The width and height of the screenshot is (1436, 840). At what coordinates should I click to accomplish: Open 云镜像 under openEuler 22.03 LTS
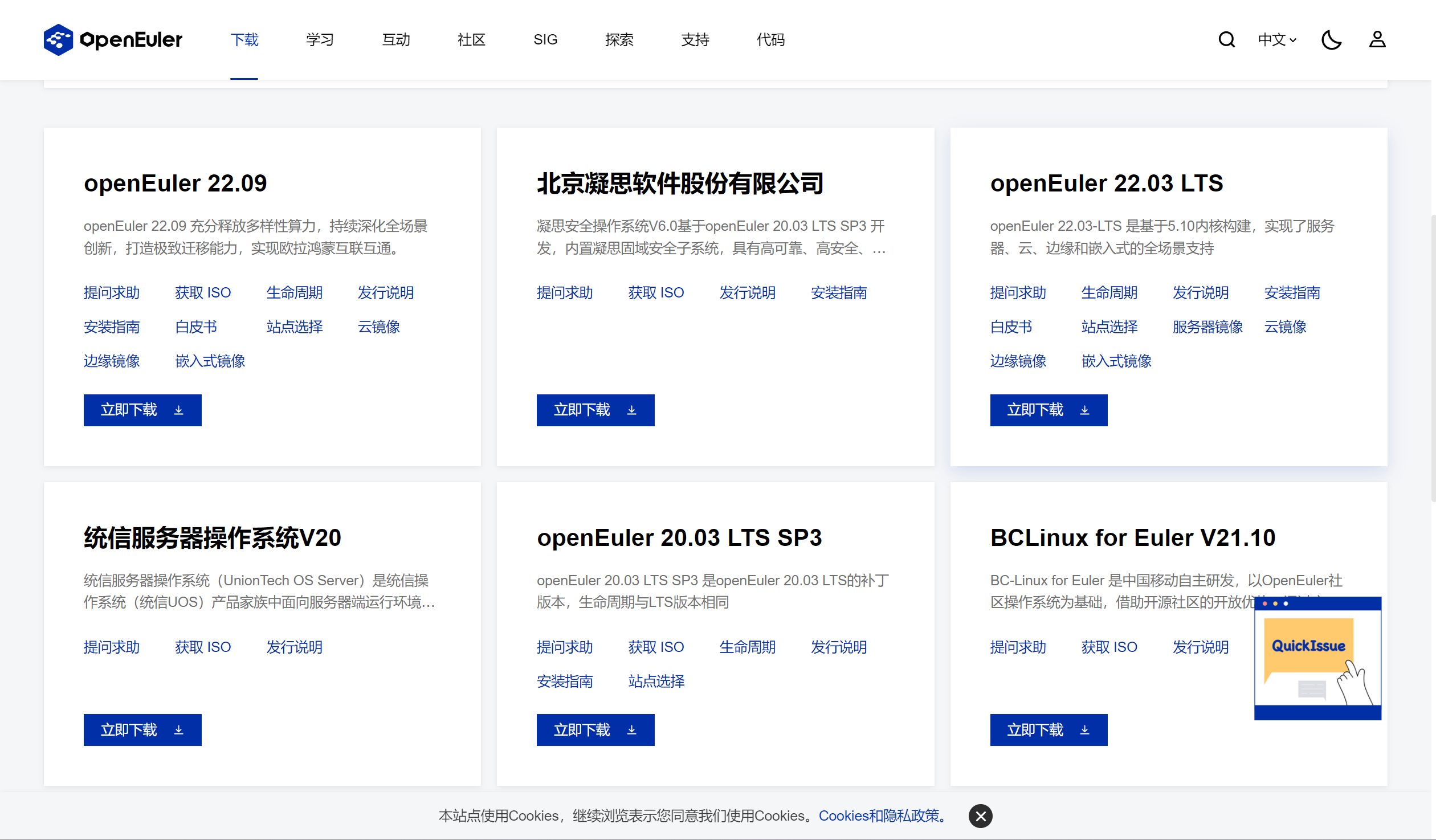[1286, 327]
